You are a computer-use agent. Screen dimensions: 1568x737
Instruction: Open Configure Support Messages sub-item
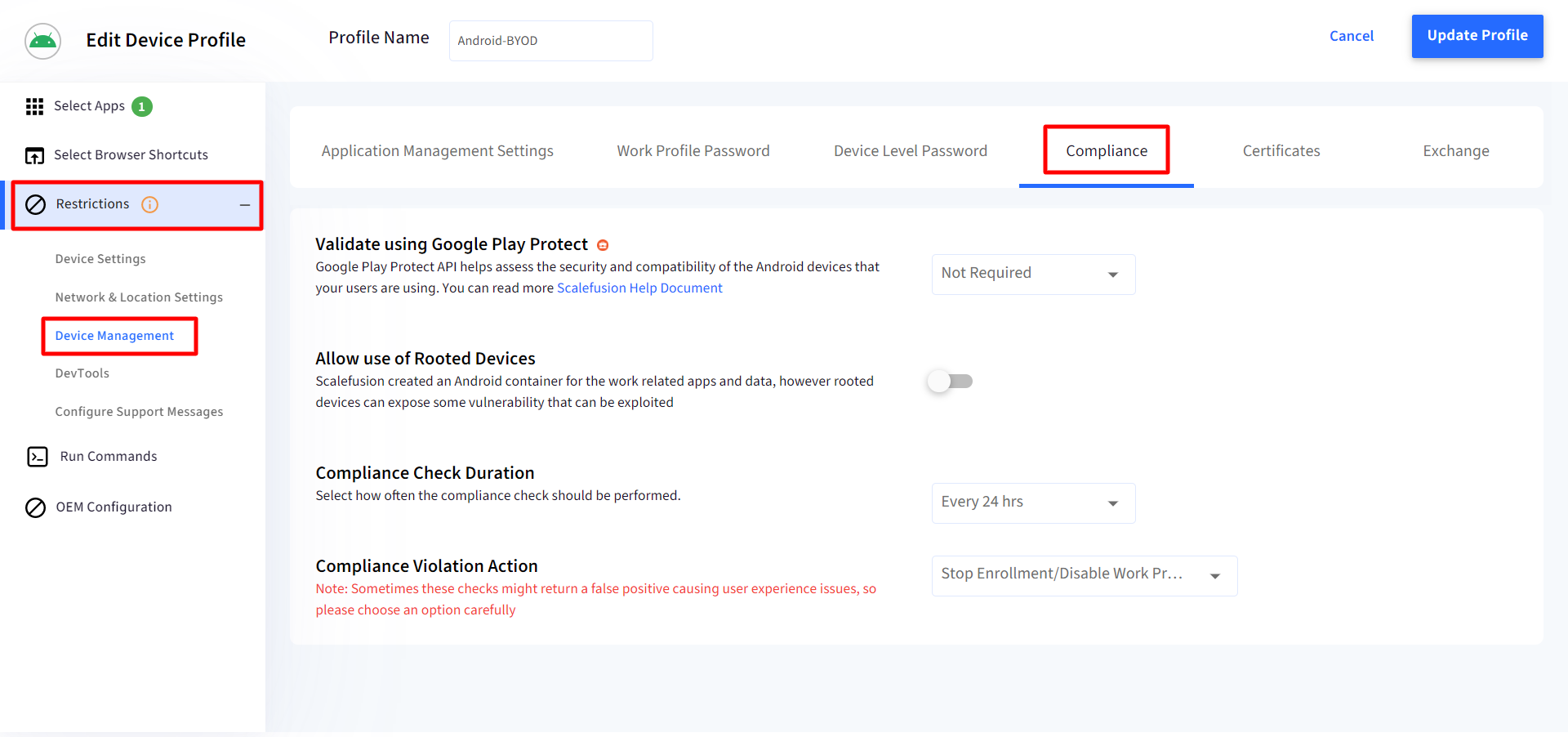click(139, 412)
